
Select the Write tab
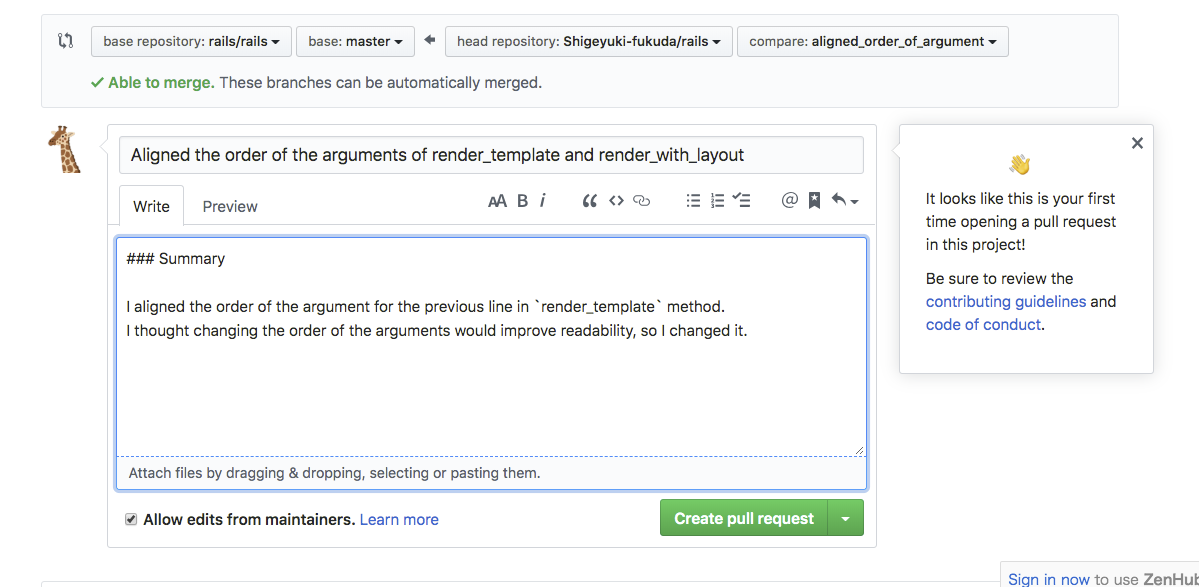[152, 206]
